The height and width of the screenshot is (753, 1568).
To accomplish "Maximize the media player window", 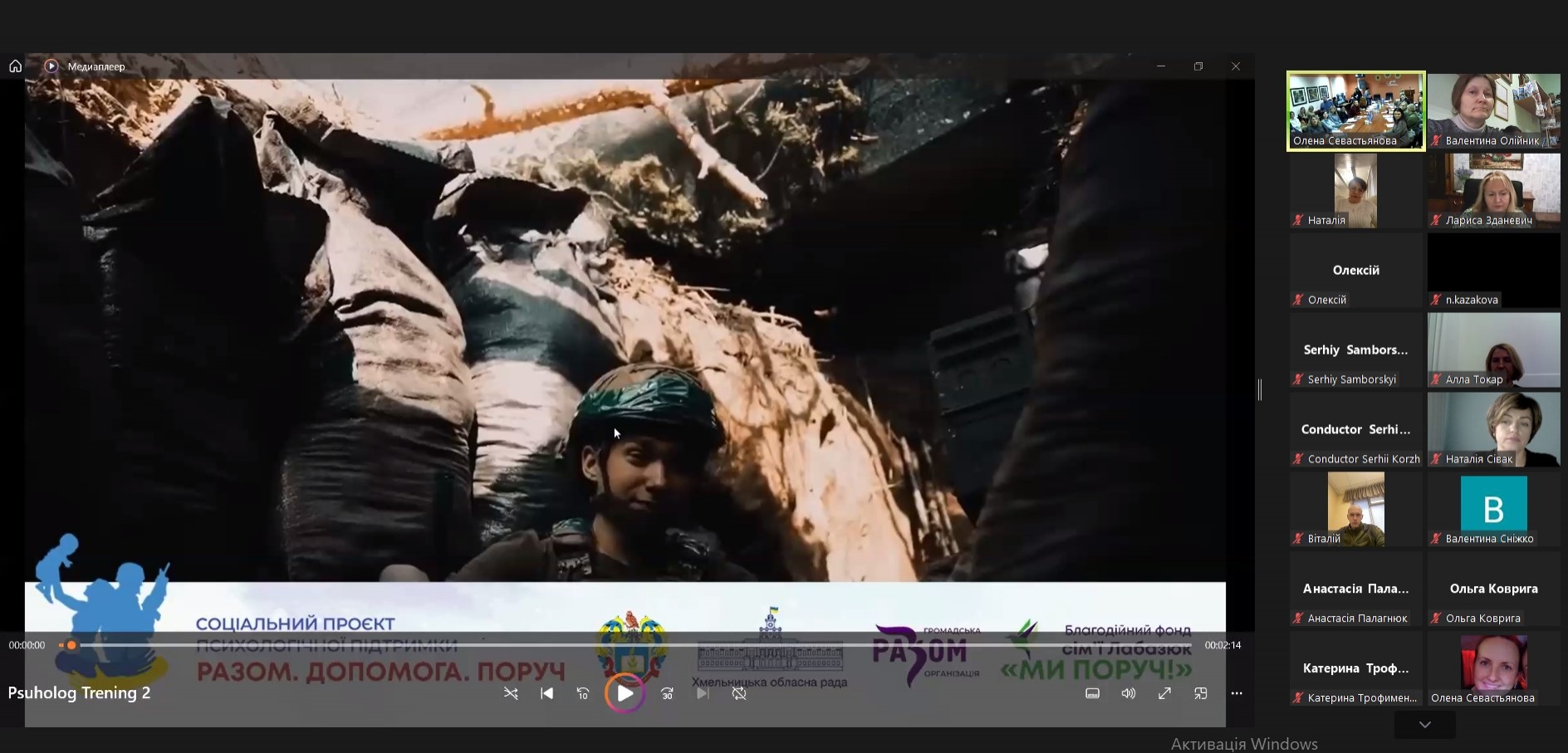I will [1198, 66].
